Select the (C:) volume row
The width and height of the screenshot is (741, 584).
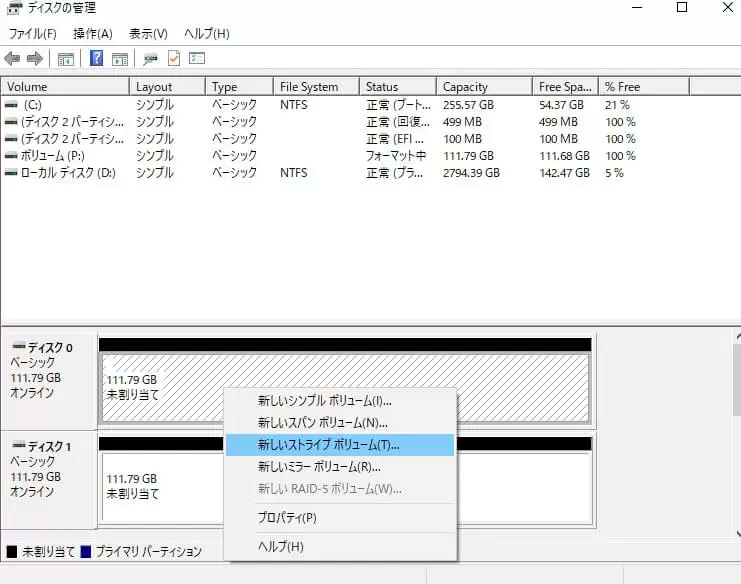tap(345, 105)
